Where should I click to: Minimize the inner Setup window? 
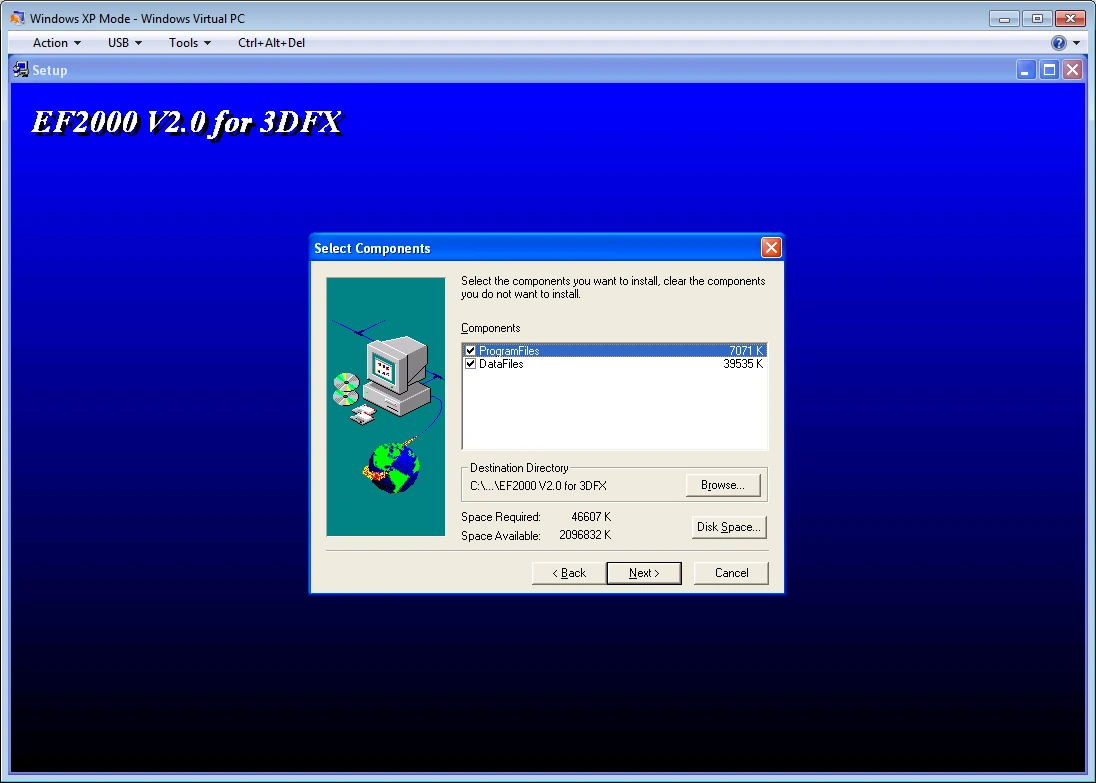point(1025,70)
